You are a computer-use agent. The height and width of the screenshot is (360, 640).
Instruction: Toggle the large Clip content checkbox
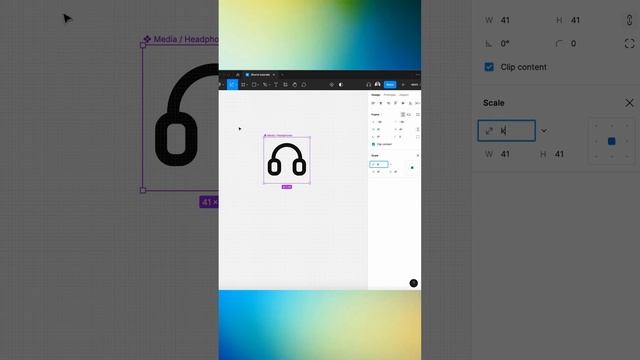489,67
